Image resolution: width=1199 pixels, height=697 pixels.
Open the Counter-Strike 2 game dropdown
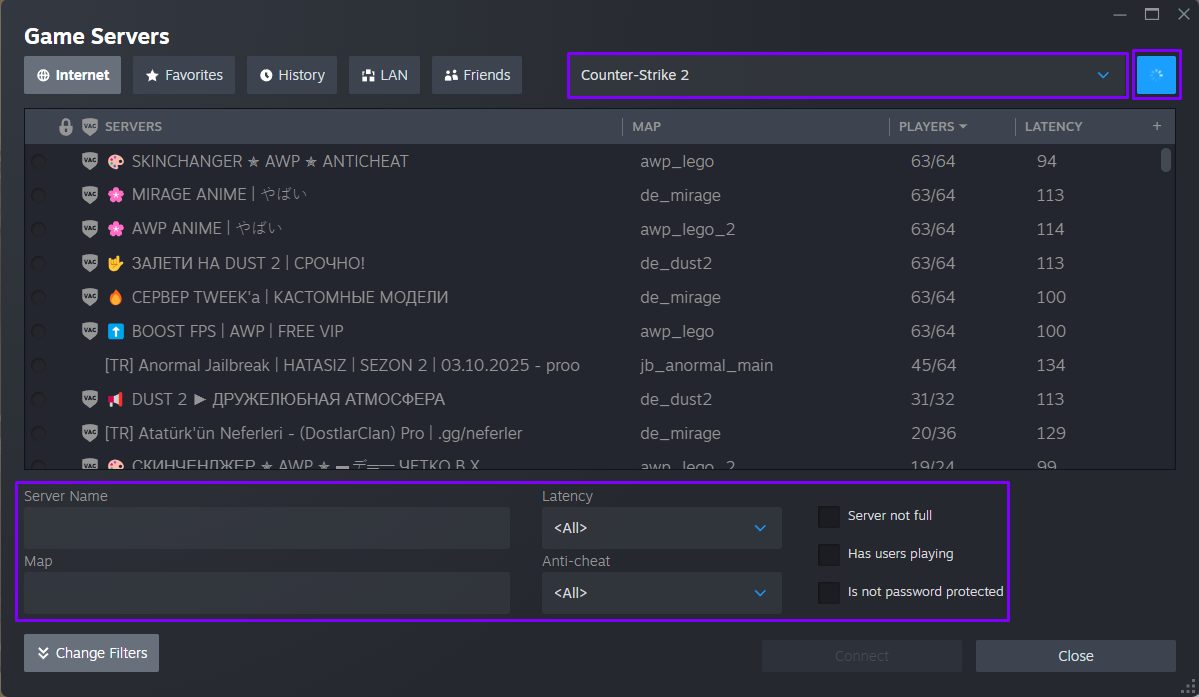click(x=847, y=74)
